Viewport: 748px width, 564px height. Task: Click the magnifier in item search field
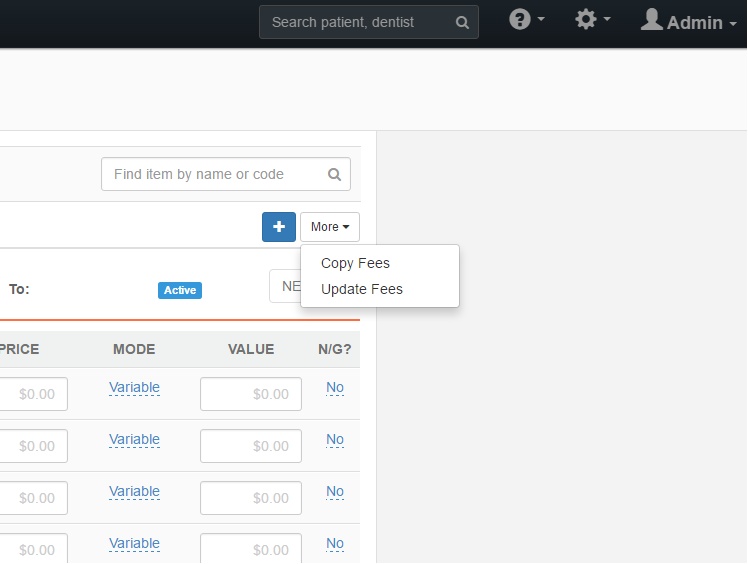[335, 174]
